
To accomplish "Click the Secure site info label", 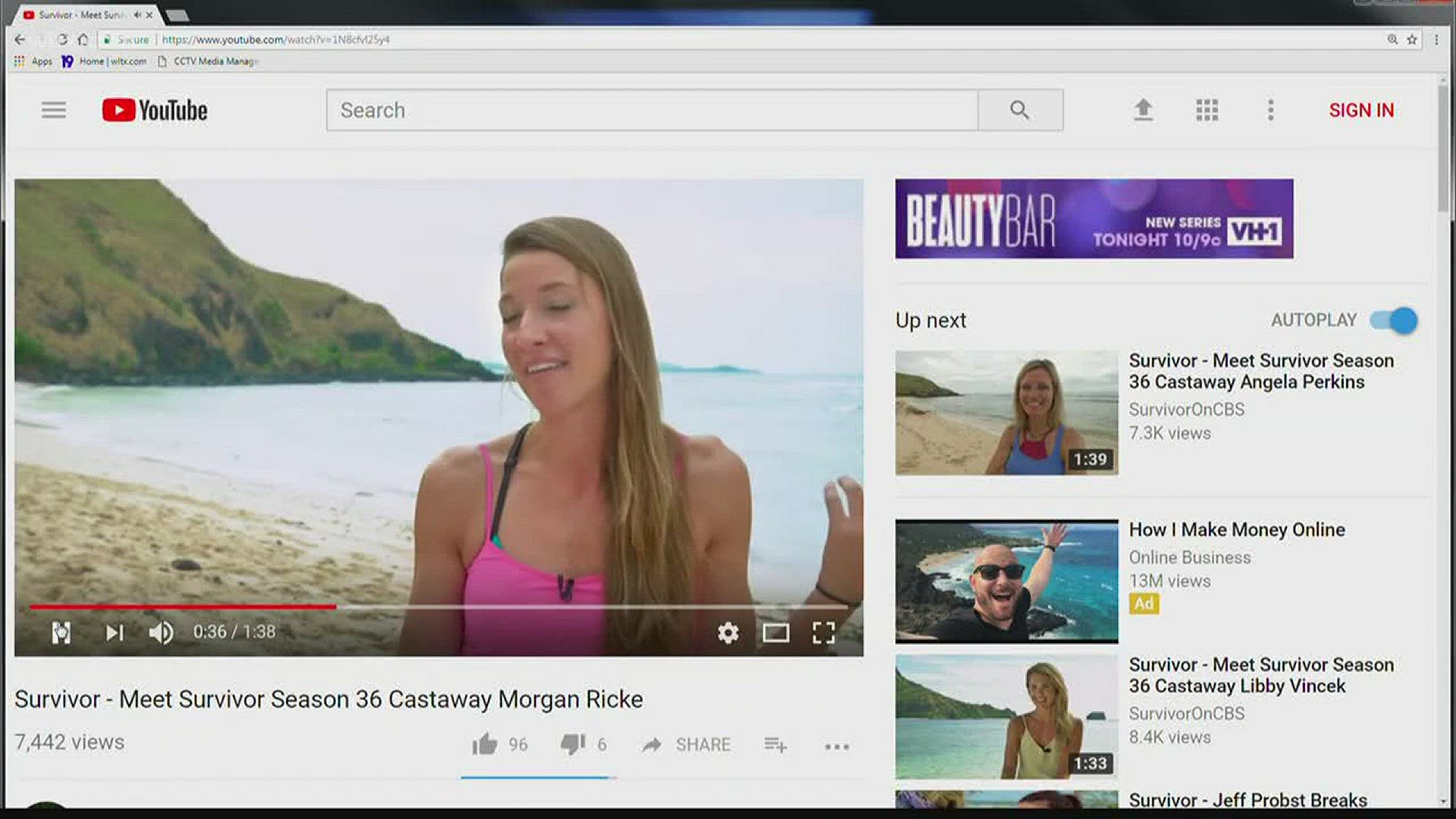I will (127, 39).
